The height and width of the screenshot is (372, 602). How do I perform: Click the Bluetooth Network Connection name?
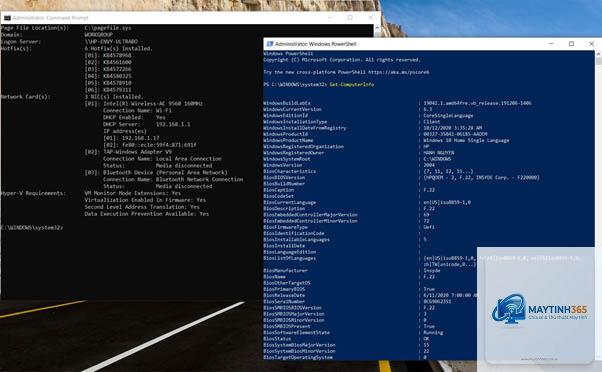pos(199,180)
